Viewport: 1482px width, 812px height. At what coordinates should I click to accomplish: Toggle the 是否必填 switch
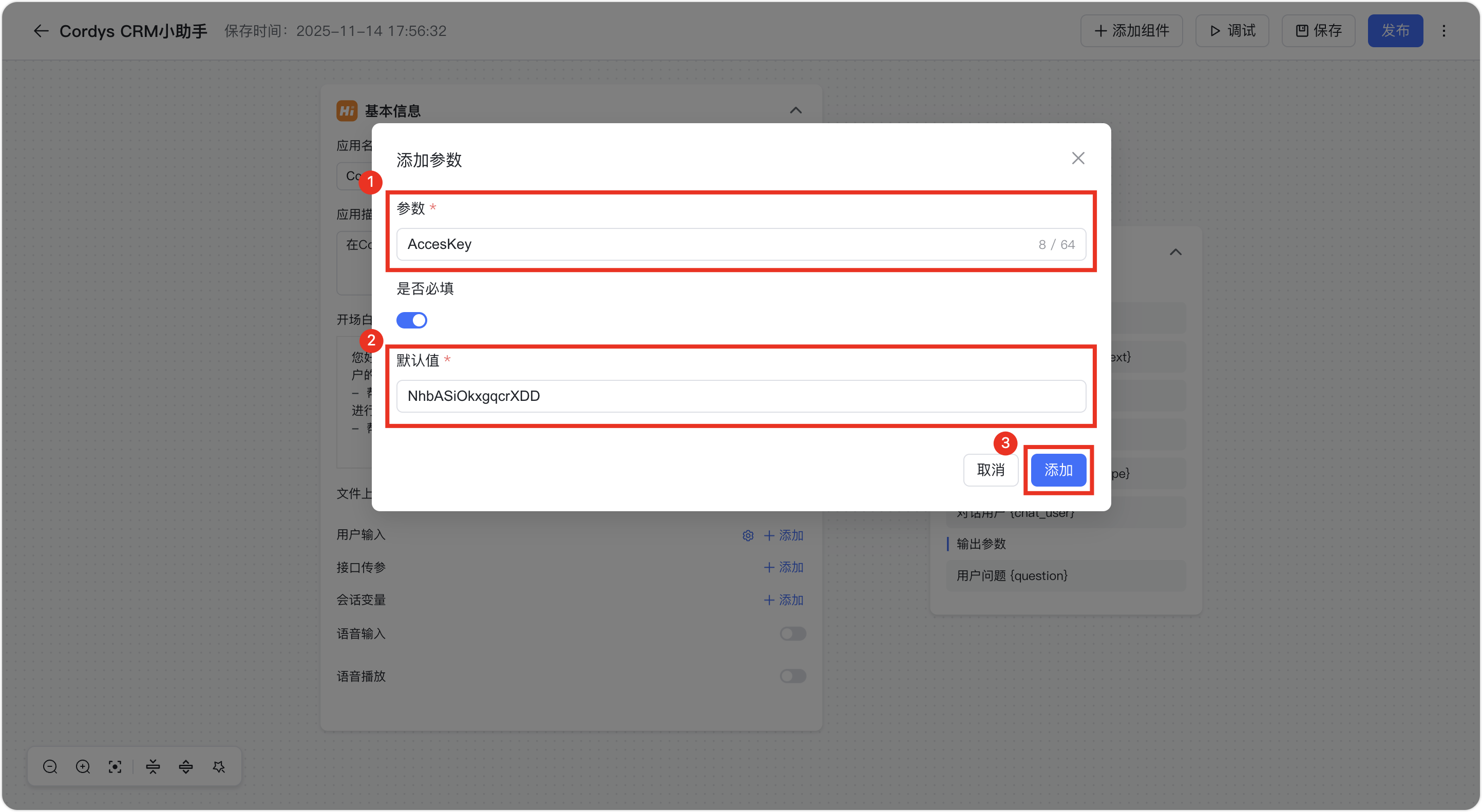click(x=411, y=320)
